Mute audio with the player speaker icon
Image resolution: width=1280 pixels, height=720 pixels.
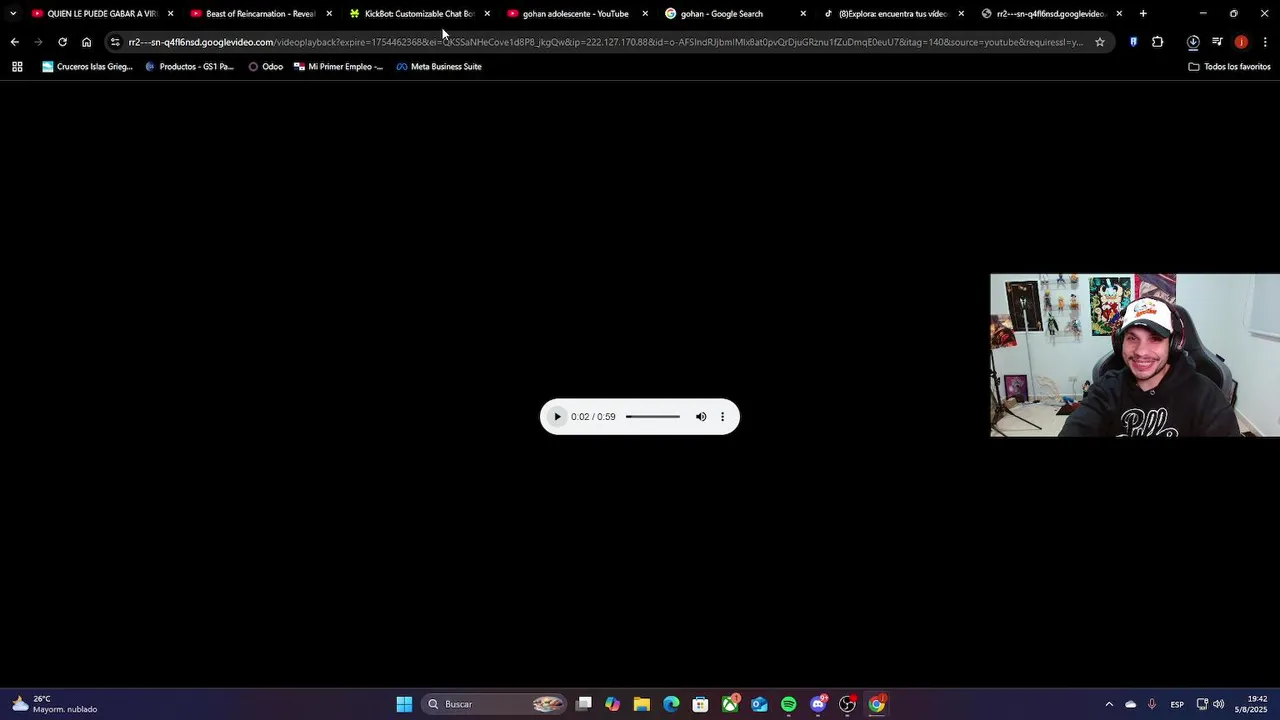click(701, 417)
